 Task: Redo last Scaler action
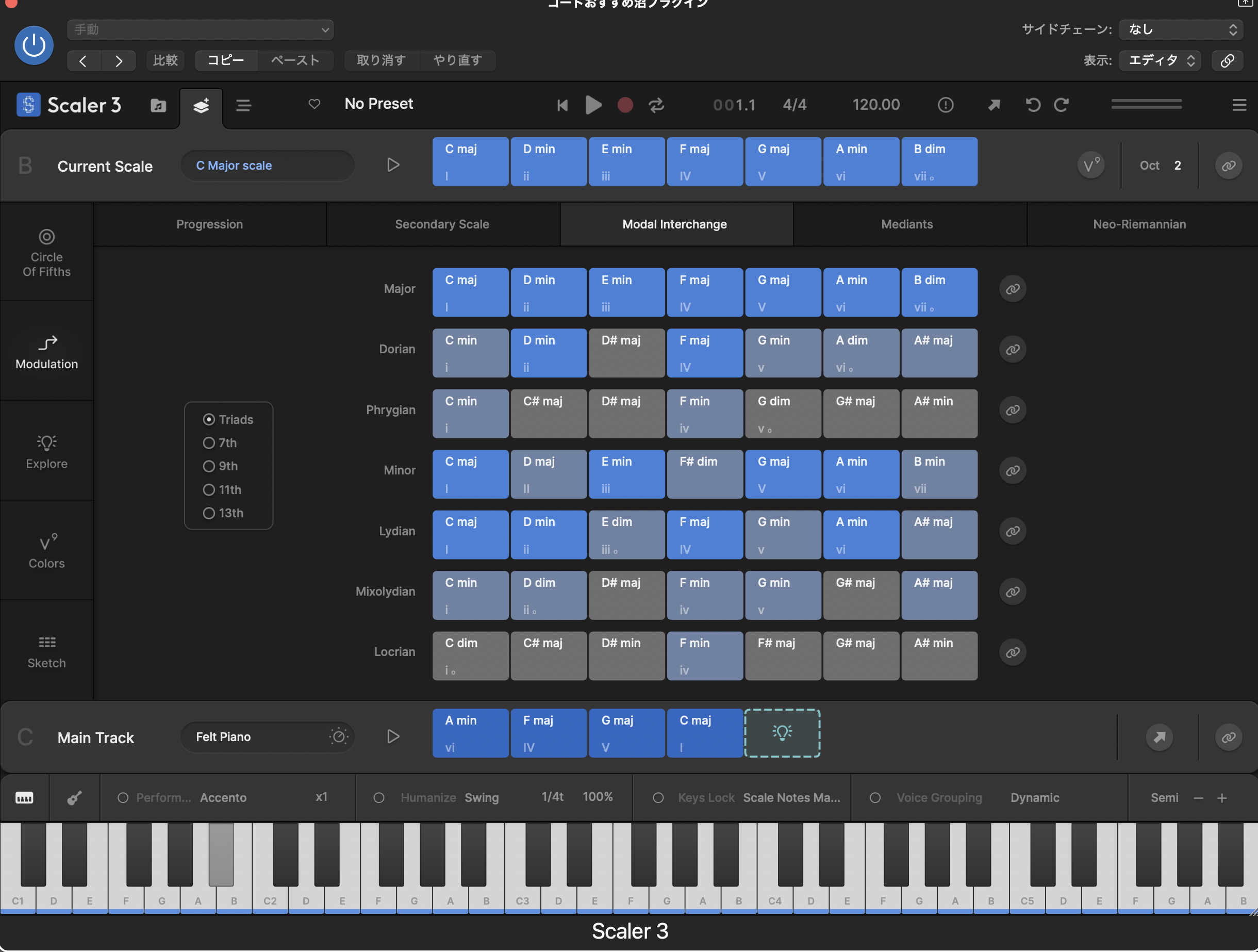[x=1061, y=105]
